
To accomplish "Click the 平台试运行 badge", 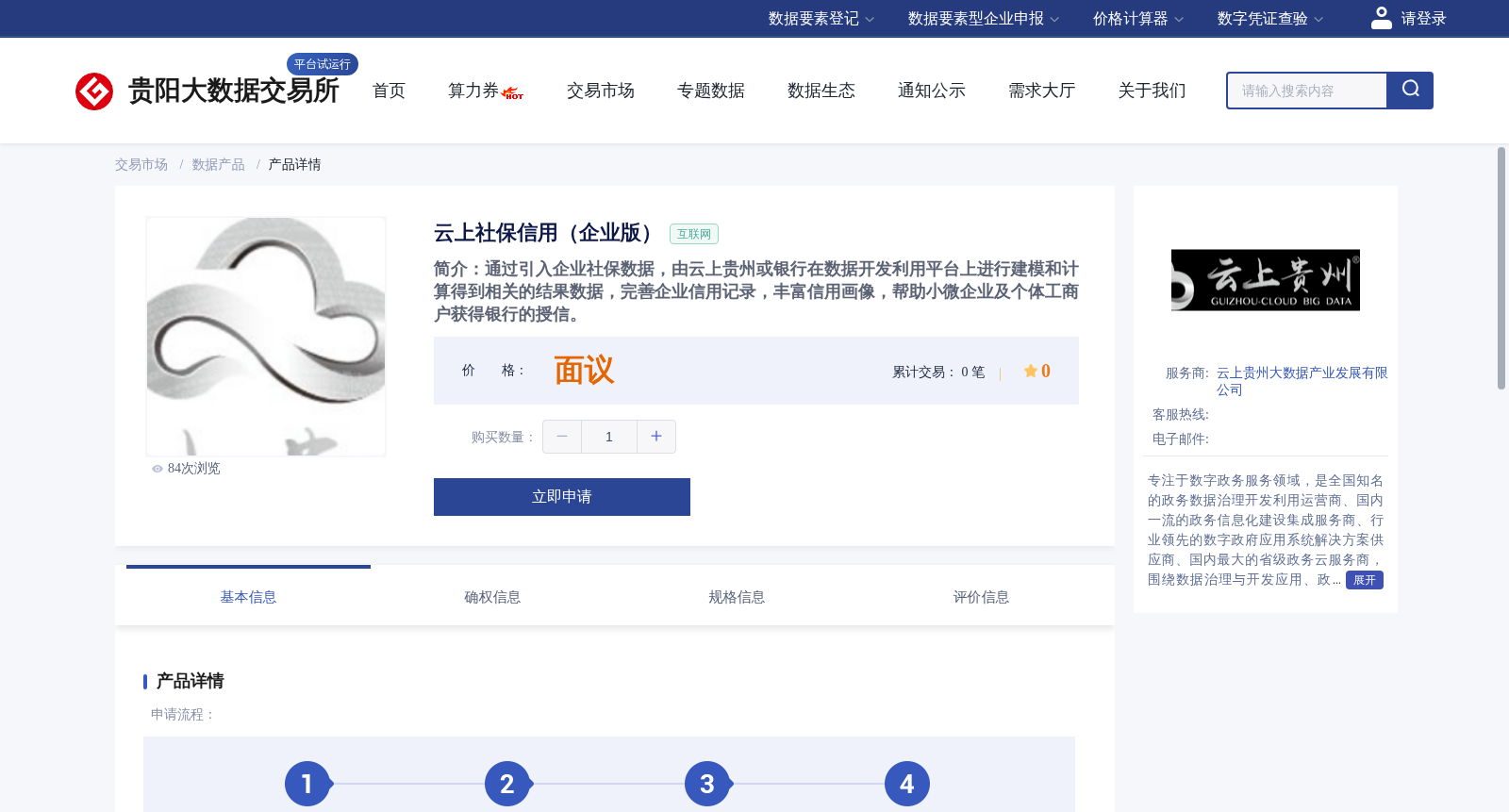I will 323,64.
